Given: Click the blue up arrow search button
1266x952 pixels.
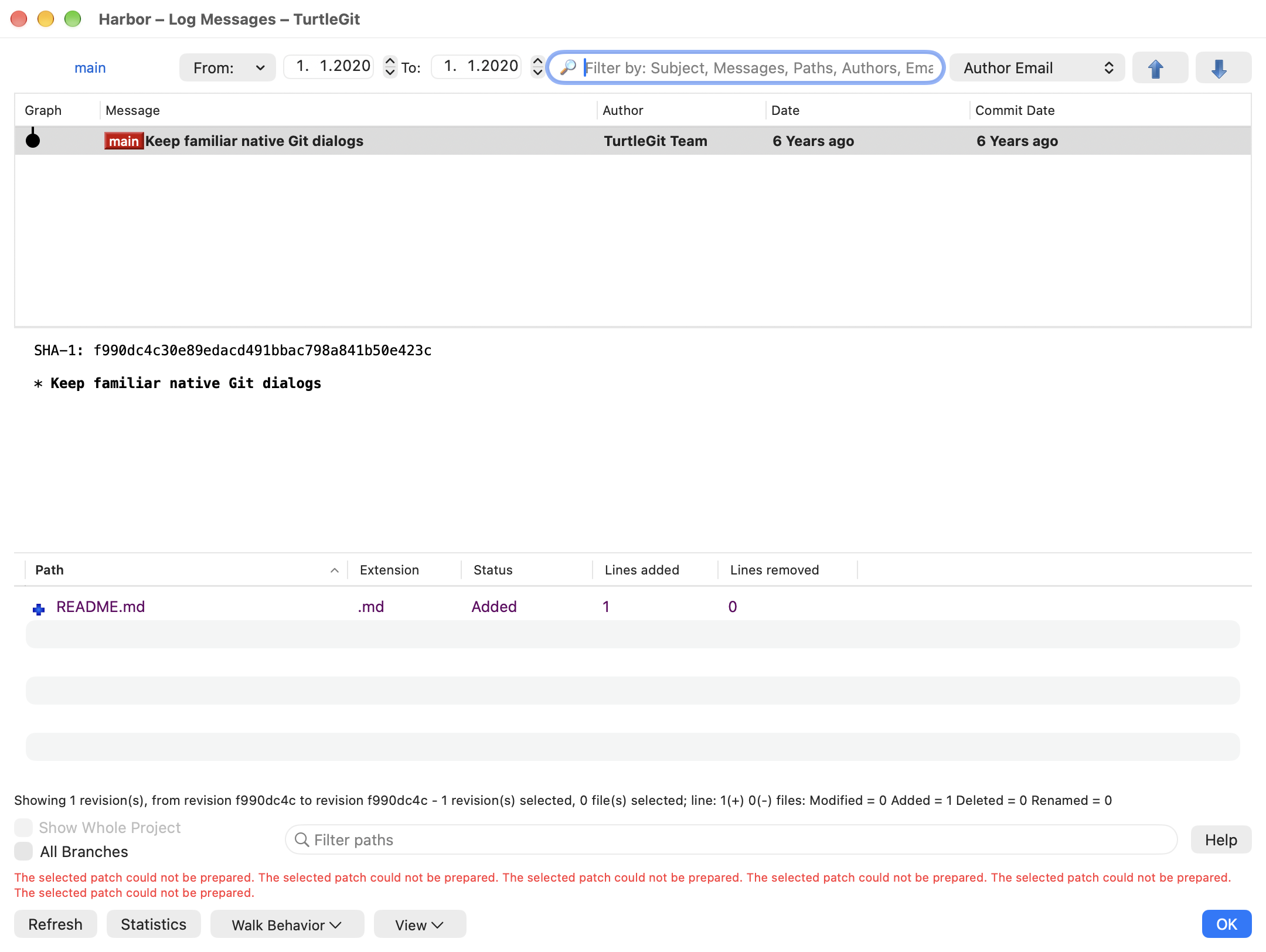Looking at the screenshot, I should (1160, 68).
